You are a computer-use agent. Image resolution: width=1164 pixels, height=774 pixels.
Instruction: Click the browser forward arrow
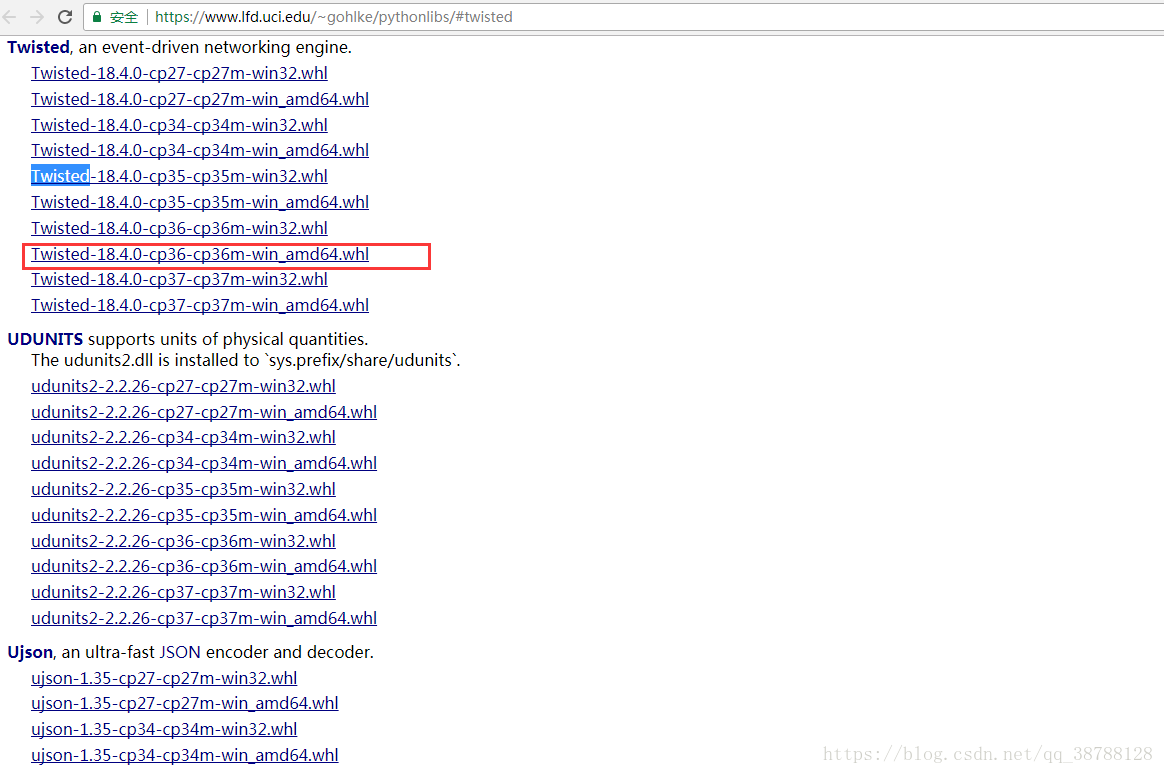36,16
